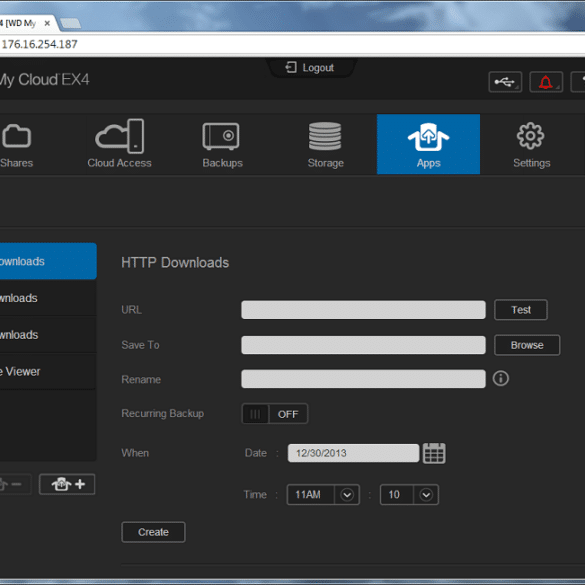Click the Test button

pos(521,310)
